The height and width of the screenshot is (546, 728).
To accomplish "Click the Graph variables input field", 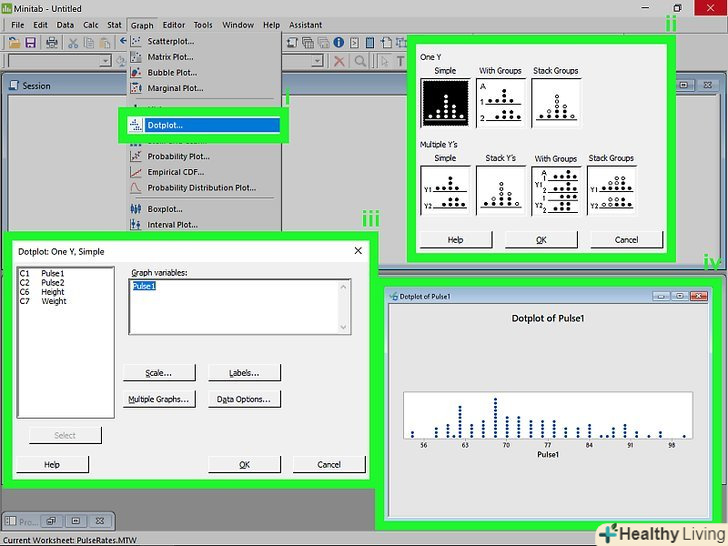I will coord(240,306).
